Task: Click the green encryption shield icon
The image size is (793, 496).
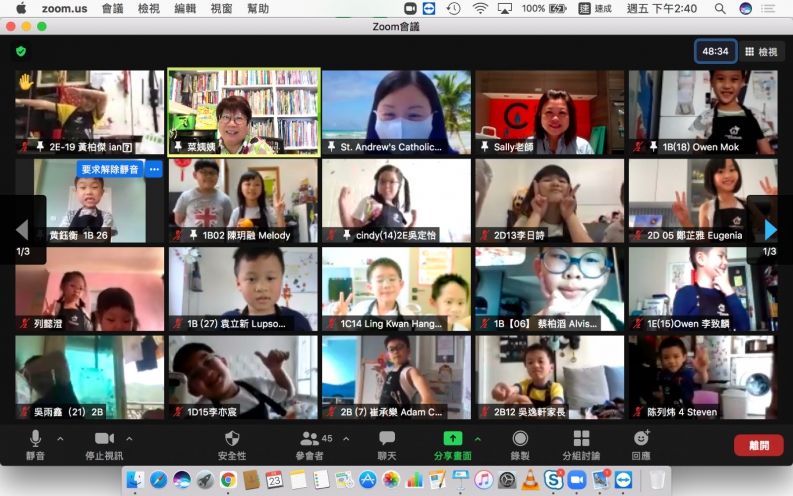Action: click(21, 51)
